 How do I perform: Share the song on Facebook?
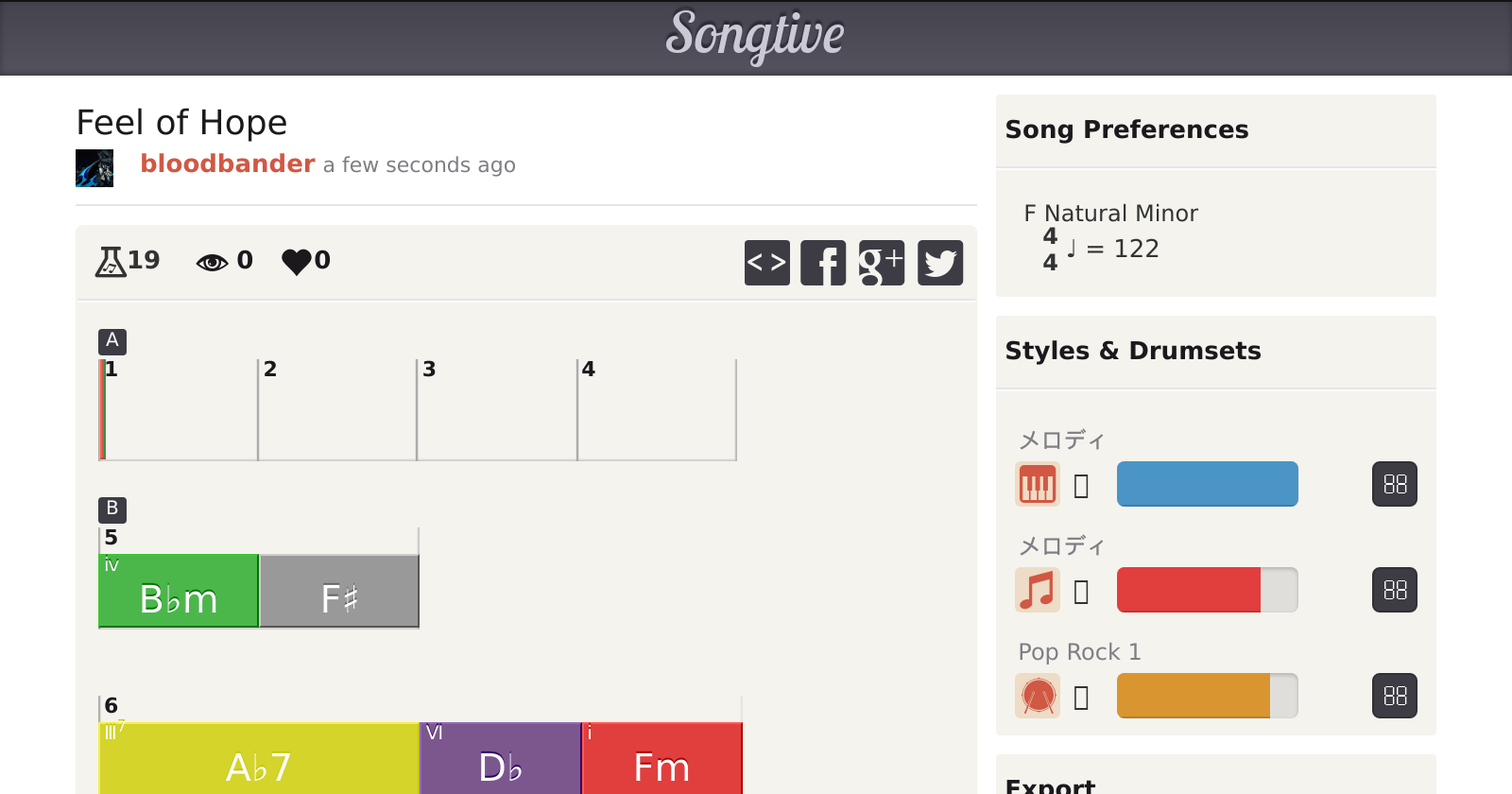tap(823, 262)
